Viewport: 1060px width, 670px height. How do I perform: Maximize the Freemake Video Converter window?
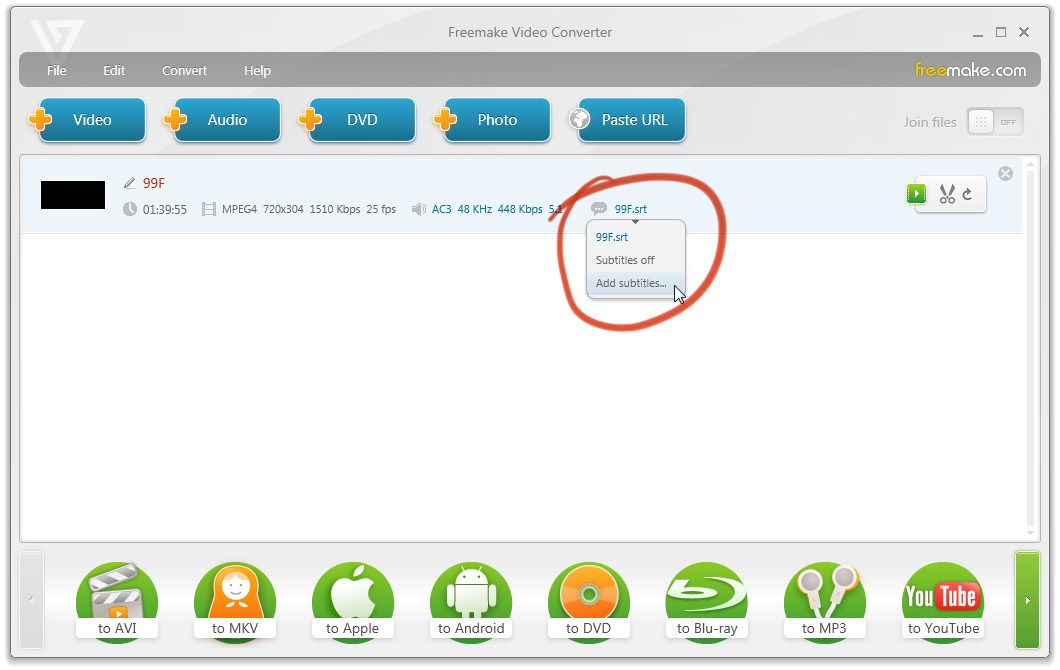coord(1001,32)
